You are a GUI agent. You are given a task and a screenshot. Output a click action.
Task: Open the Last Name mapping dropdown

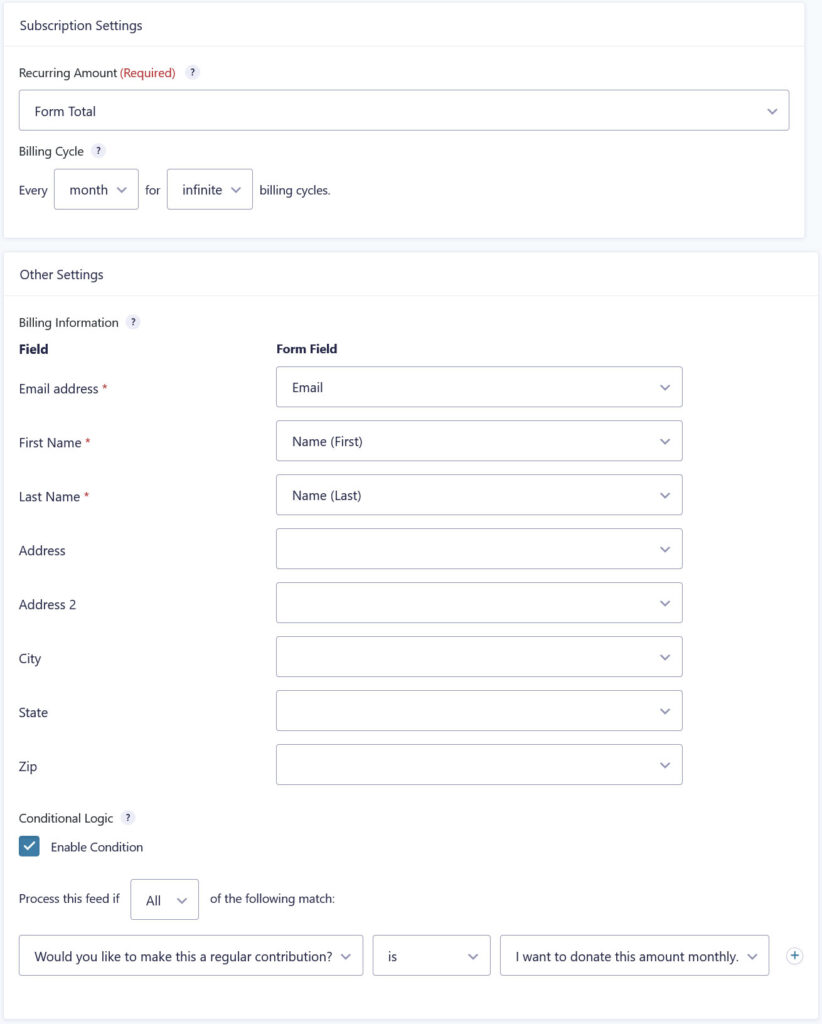coord(478,494)
